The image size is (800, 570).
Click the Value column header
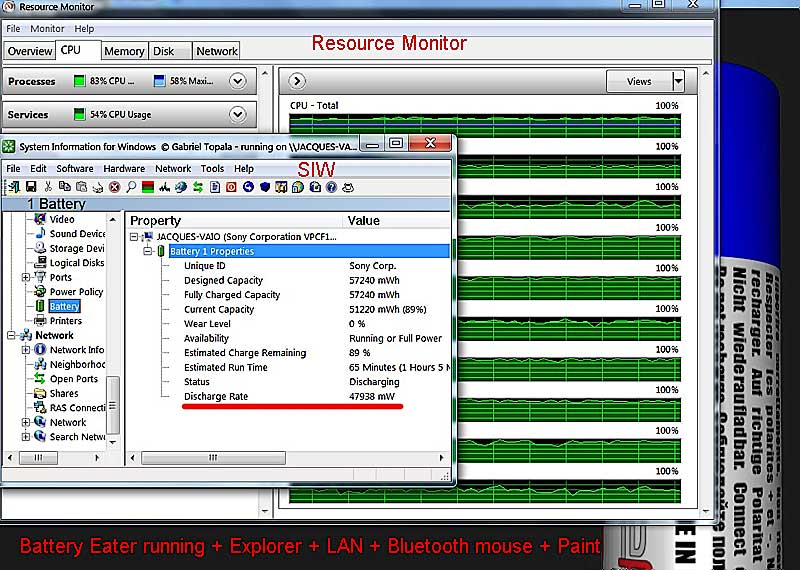pyautogui.click(x=396, y=220)
